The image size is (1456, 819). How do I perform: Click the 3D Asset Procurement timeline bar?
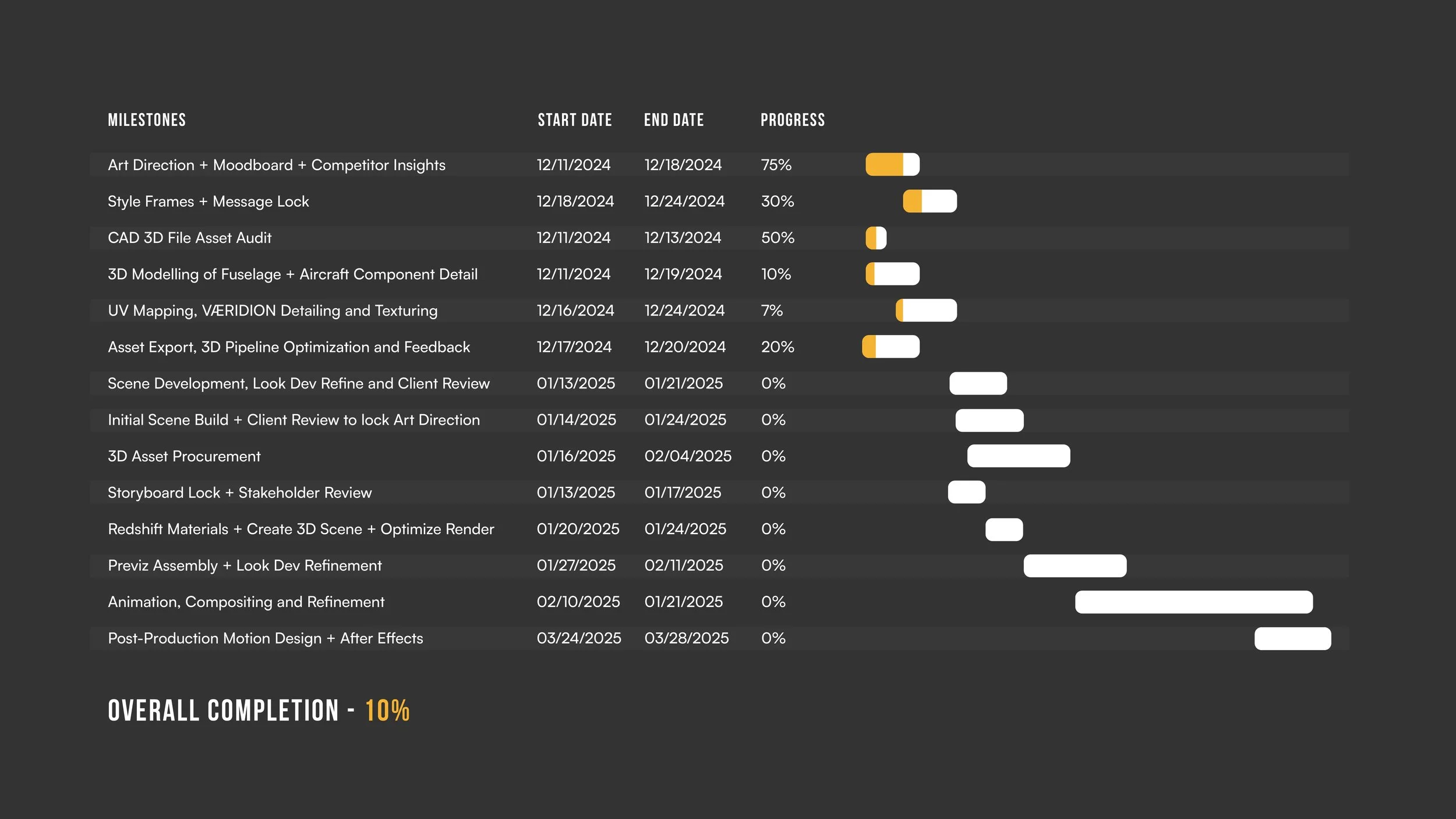(x=1019, y=456)
